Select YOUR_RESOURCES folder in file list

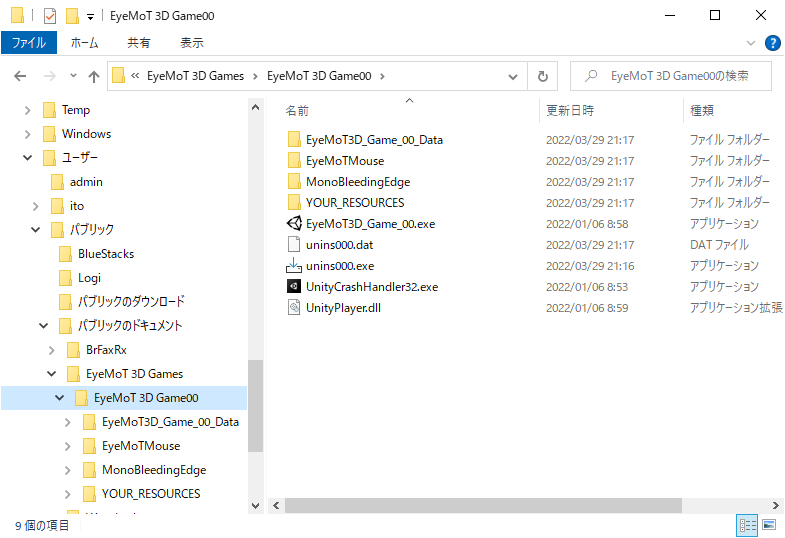(x=355, y=203)
